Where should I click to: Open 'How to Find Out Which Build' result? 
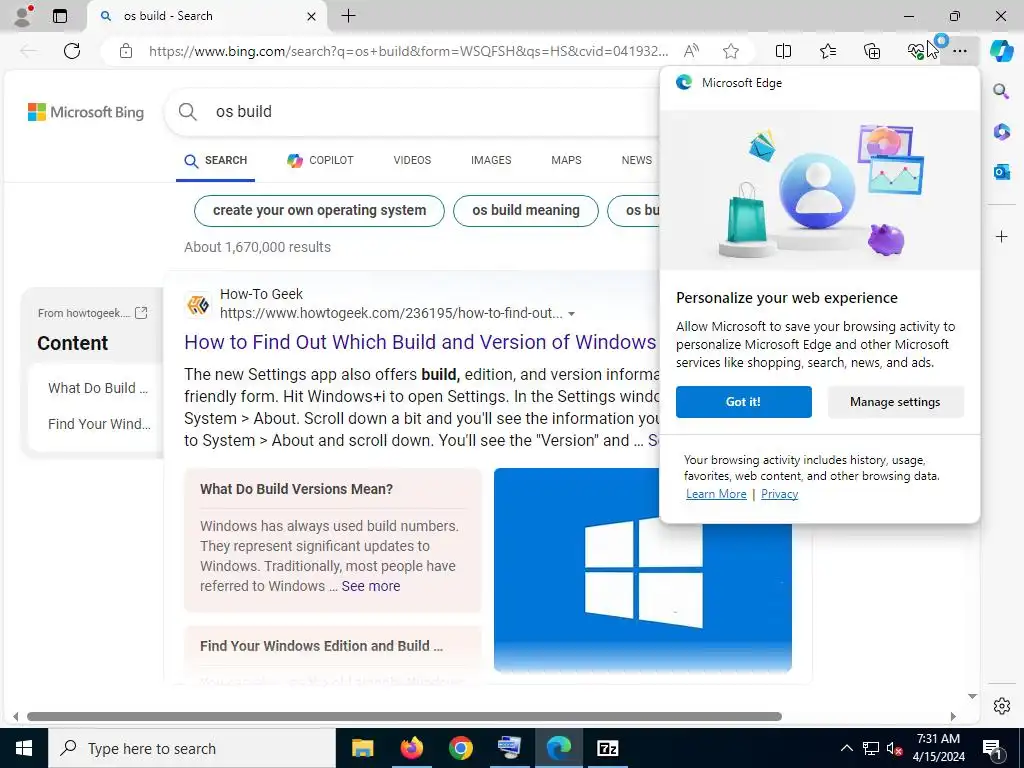pyautogui.click(x=421, y=342)
